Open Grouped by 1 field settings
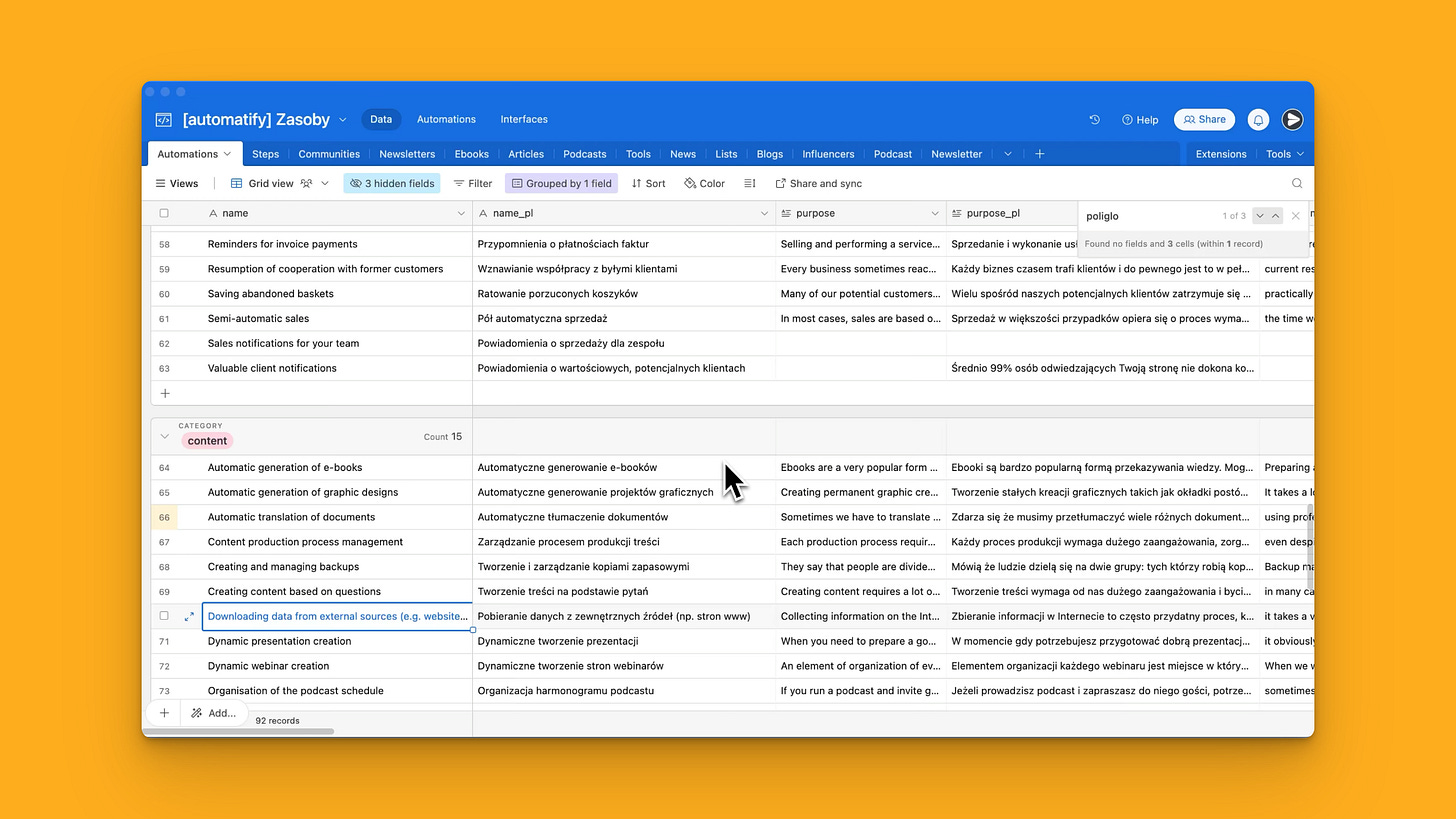This screenshot has width=1456, height=819. click(561, 184)
